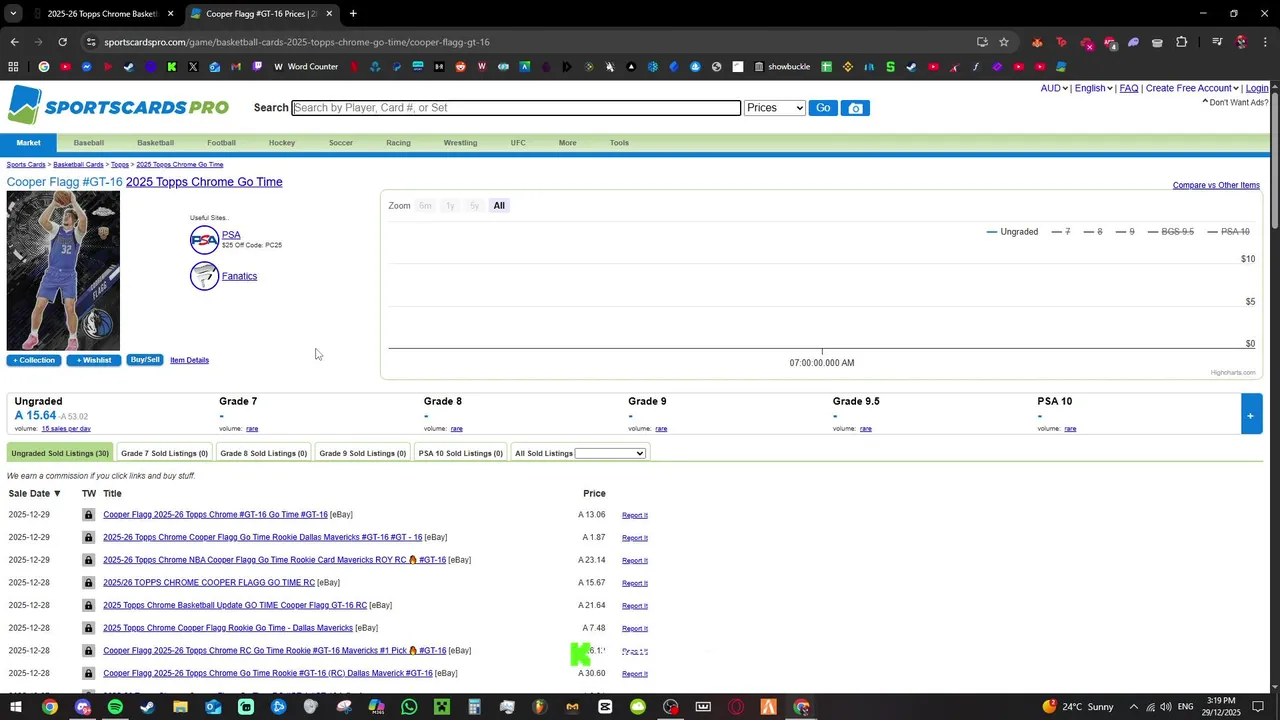Open the apps grid in bookmarks bar

point(13,67)
